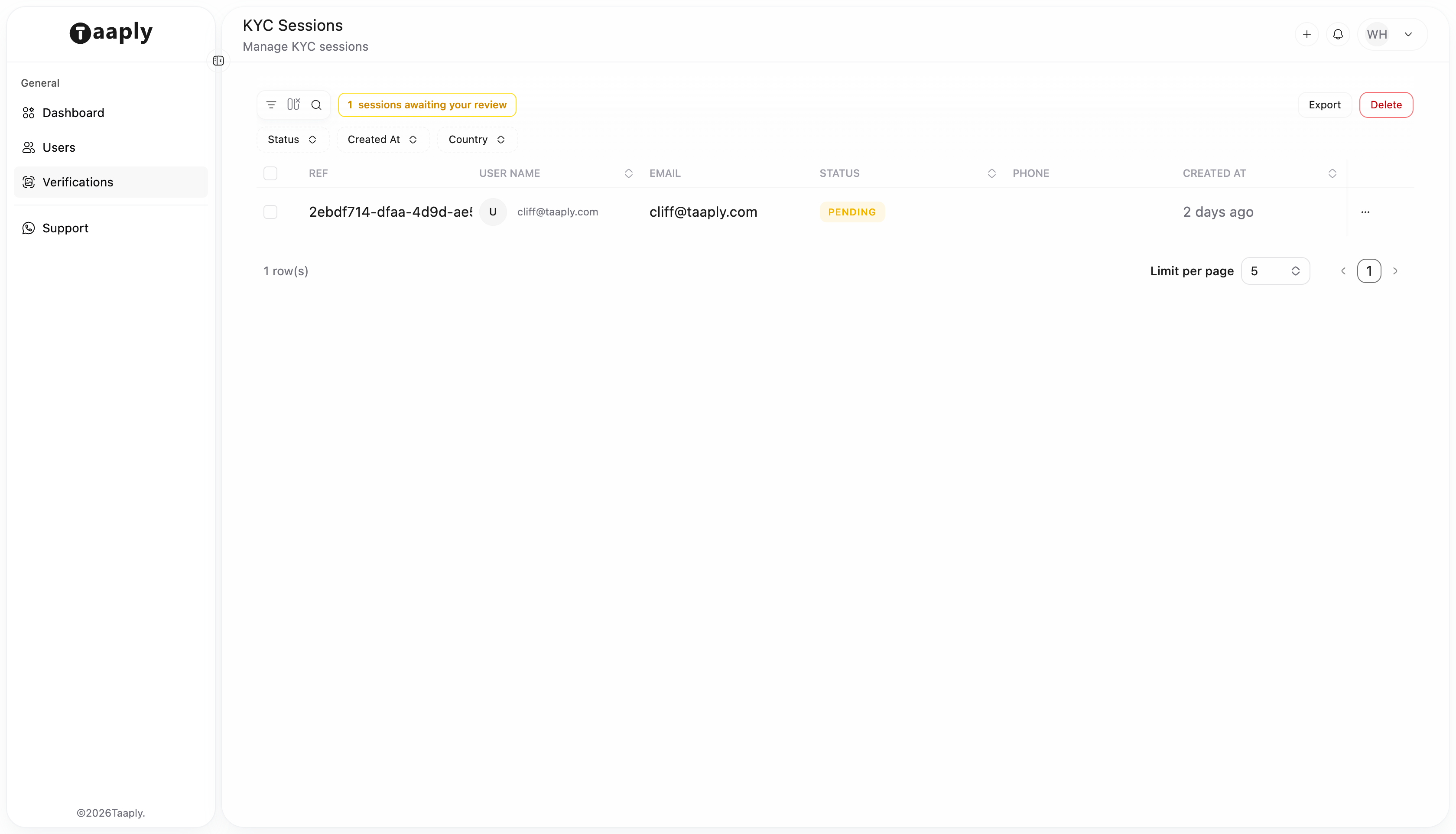Viewport: 1456px width, 834px height.
Task: Open the row actions ellipsis icon
Action: click(1366, 212)
